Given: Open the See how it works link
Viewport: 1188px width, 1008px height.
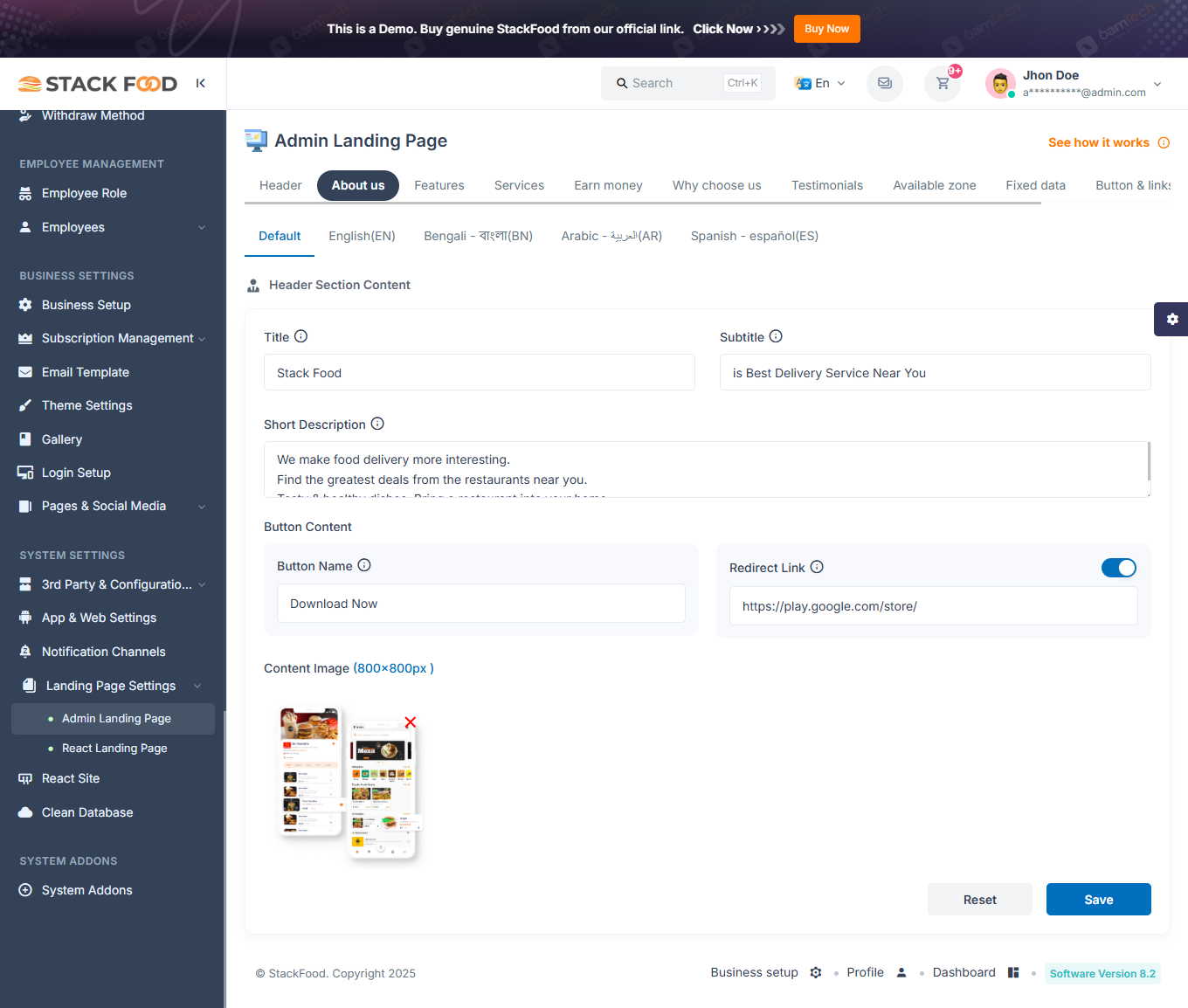Looking at the screenshot, I should tap(1098, 142).
